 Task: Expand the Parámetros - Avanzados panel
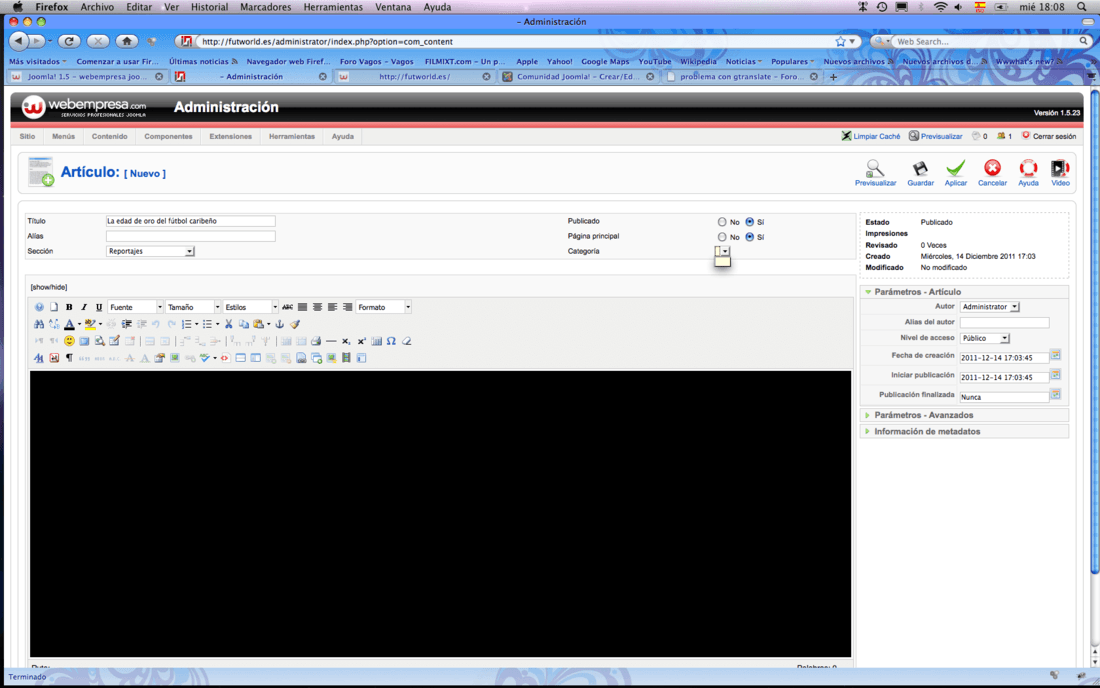[965, 415]
